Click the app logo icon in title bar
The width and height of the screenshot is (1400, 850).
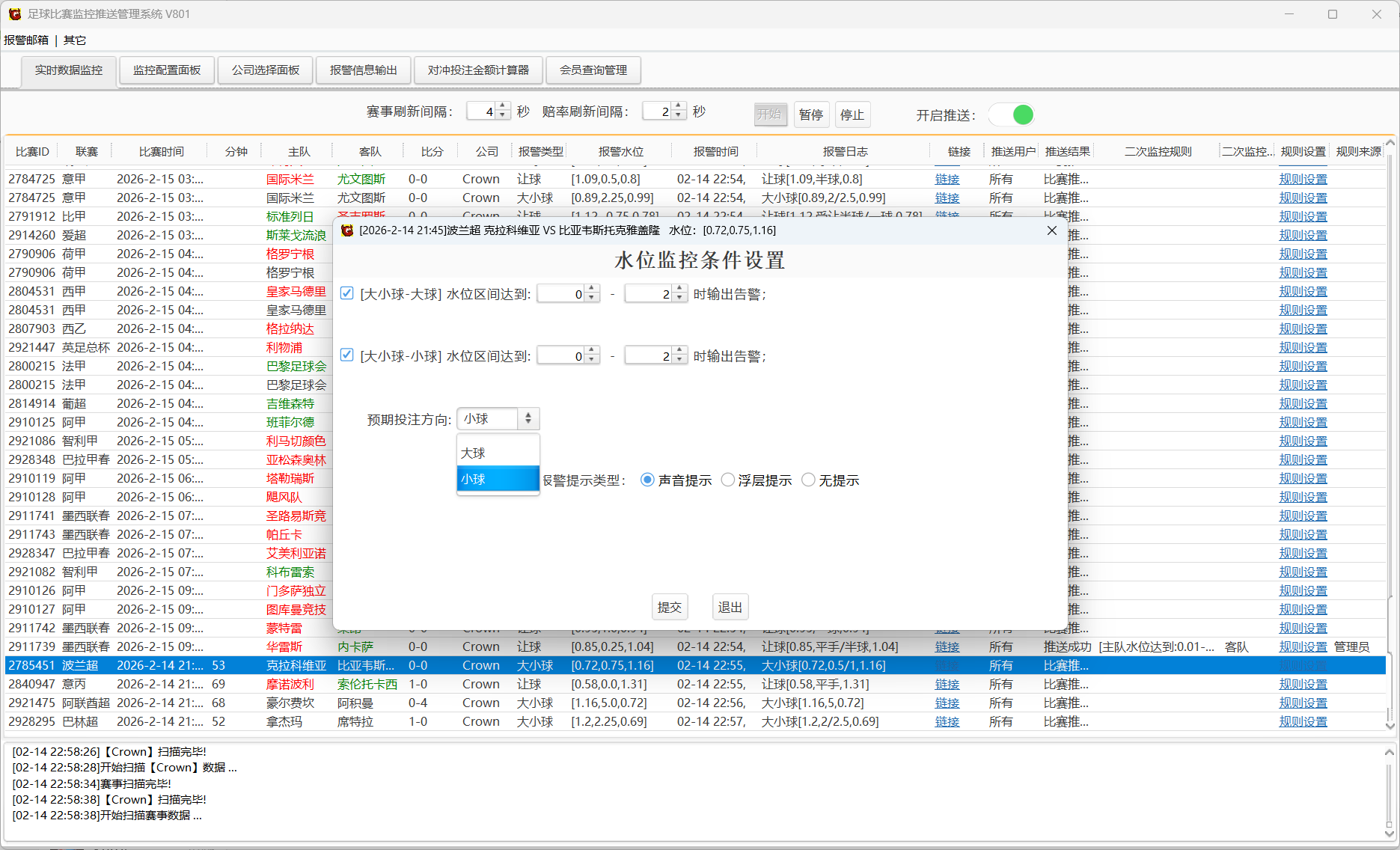14,14
